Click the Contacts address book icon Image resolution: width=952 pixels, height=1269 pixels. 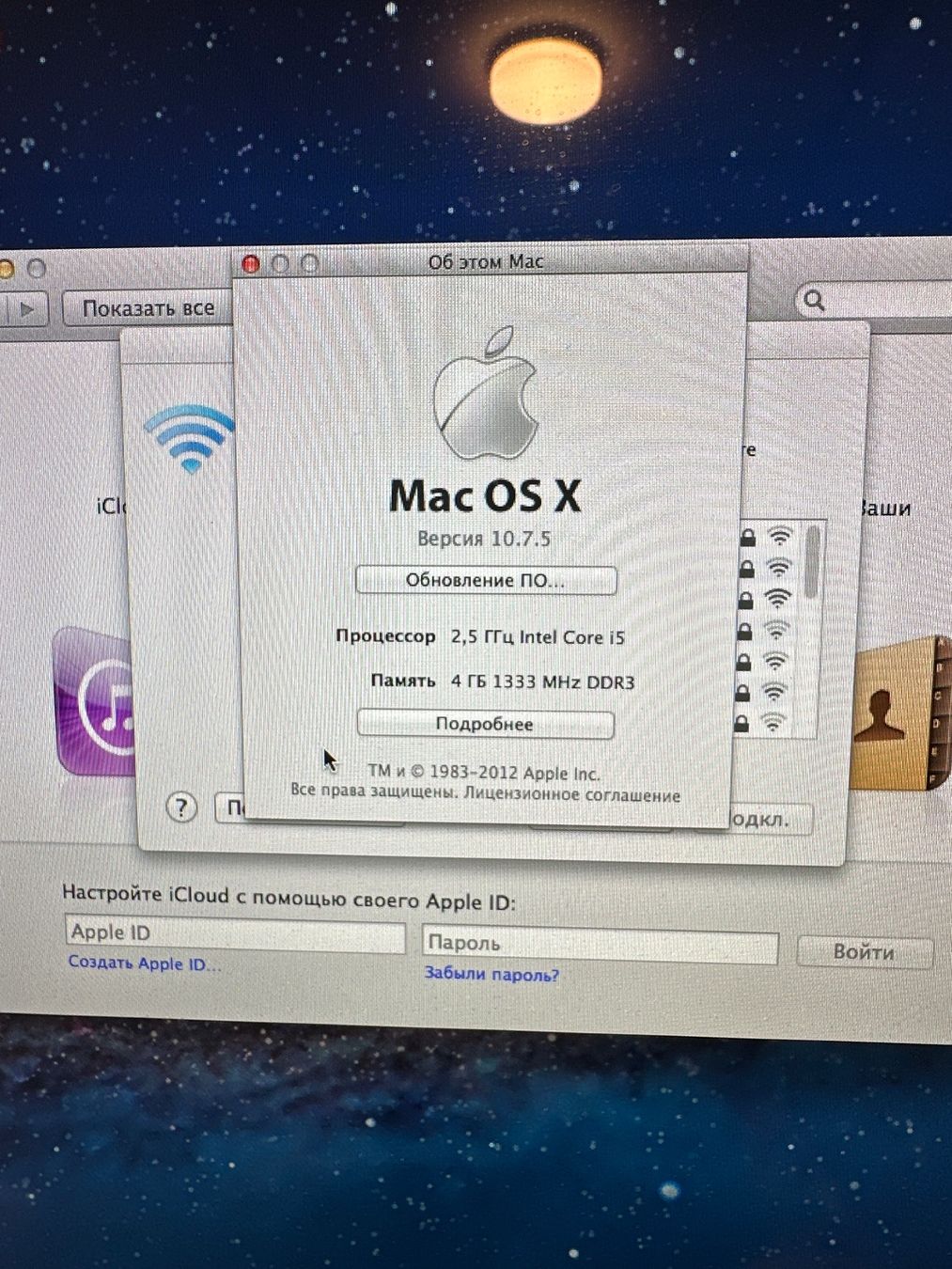(x=899, y=714)
